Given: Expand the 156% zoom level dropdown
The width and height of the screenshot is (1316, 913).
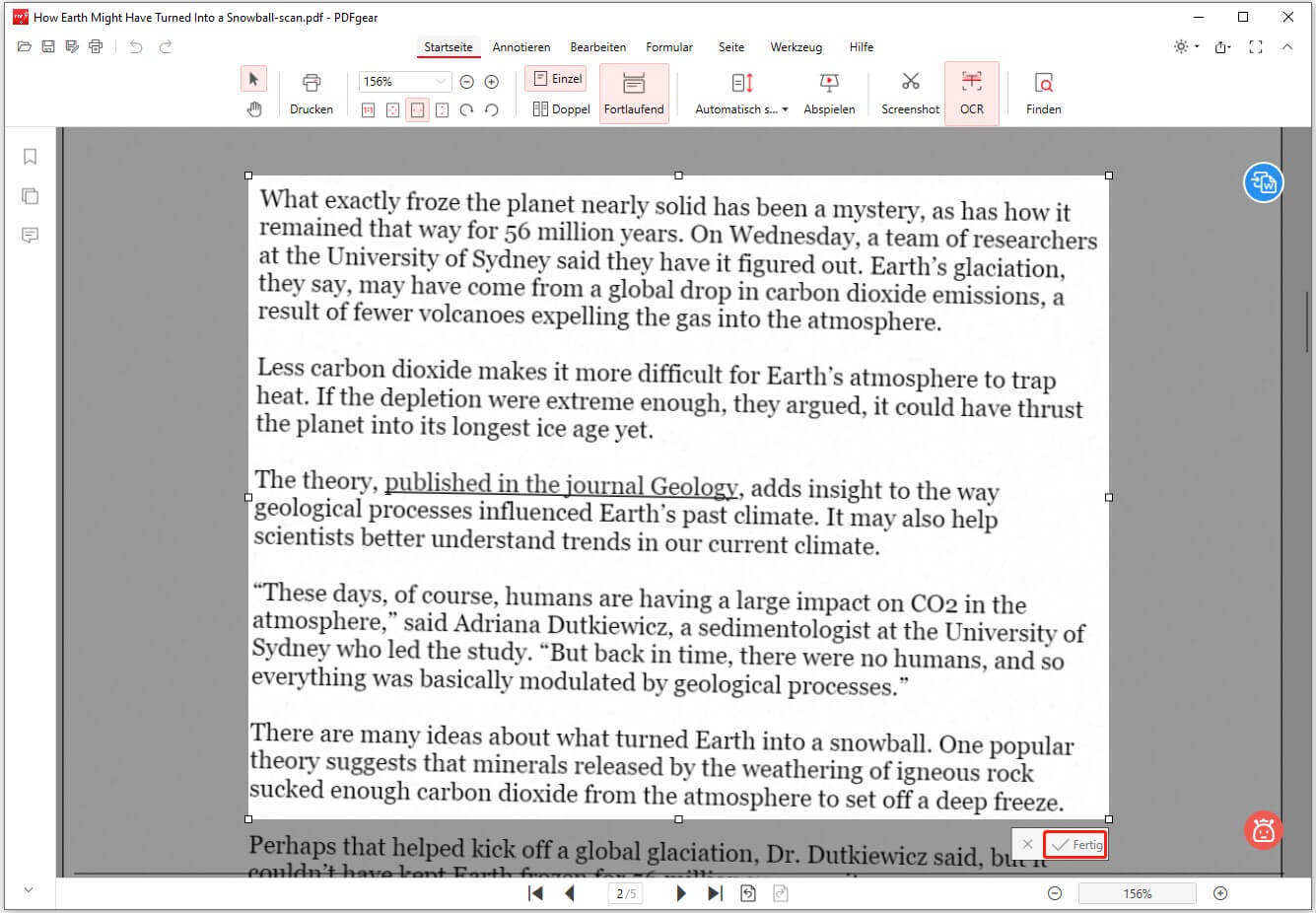Looking at the screenshot, I should (440, 82).
